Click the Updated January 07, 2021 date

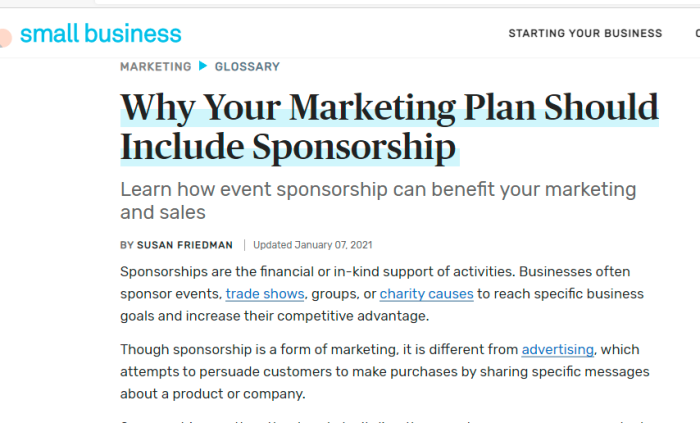click(x=312, y=245)
